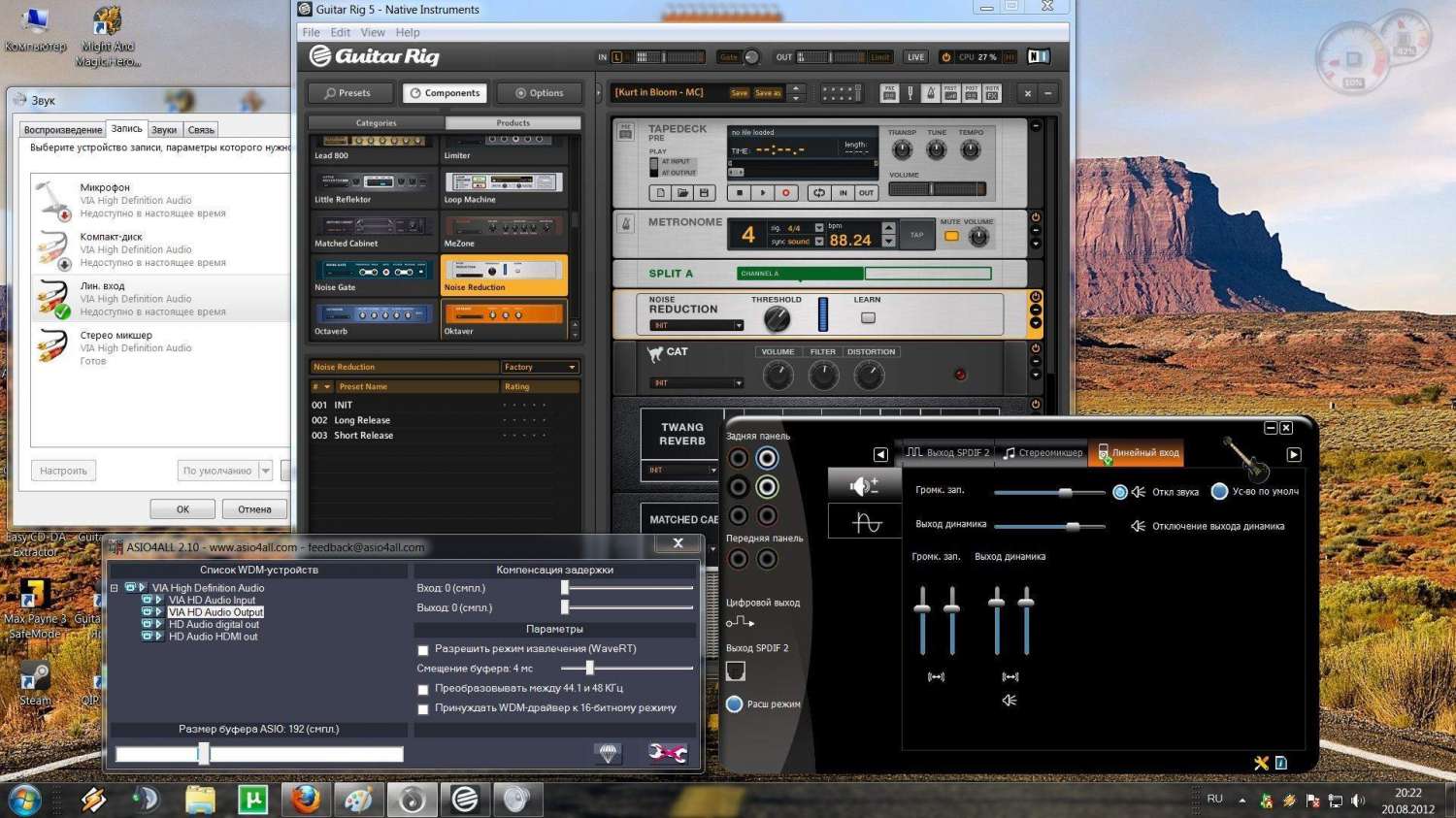Collapse the VIA High Definition Audio tree node

[x=115, y=588]
